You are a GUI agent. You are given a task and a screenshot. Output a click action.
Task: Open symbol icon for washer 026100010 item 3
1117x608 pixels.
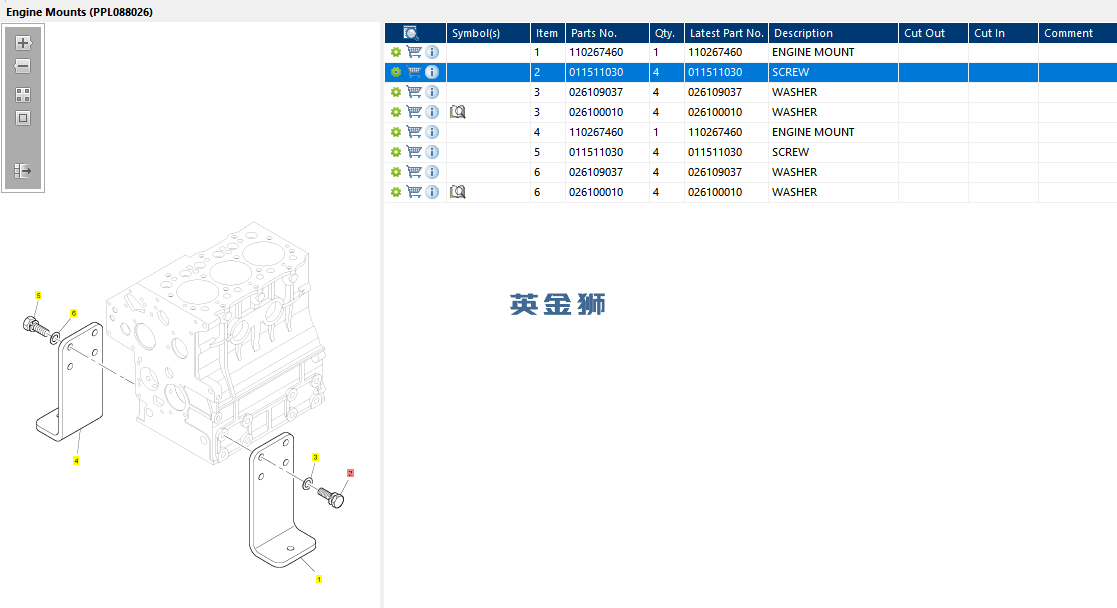[x=457, y=112]
